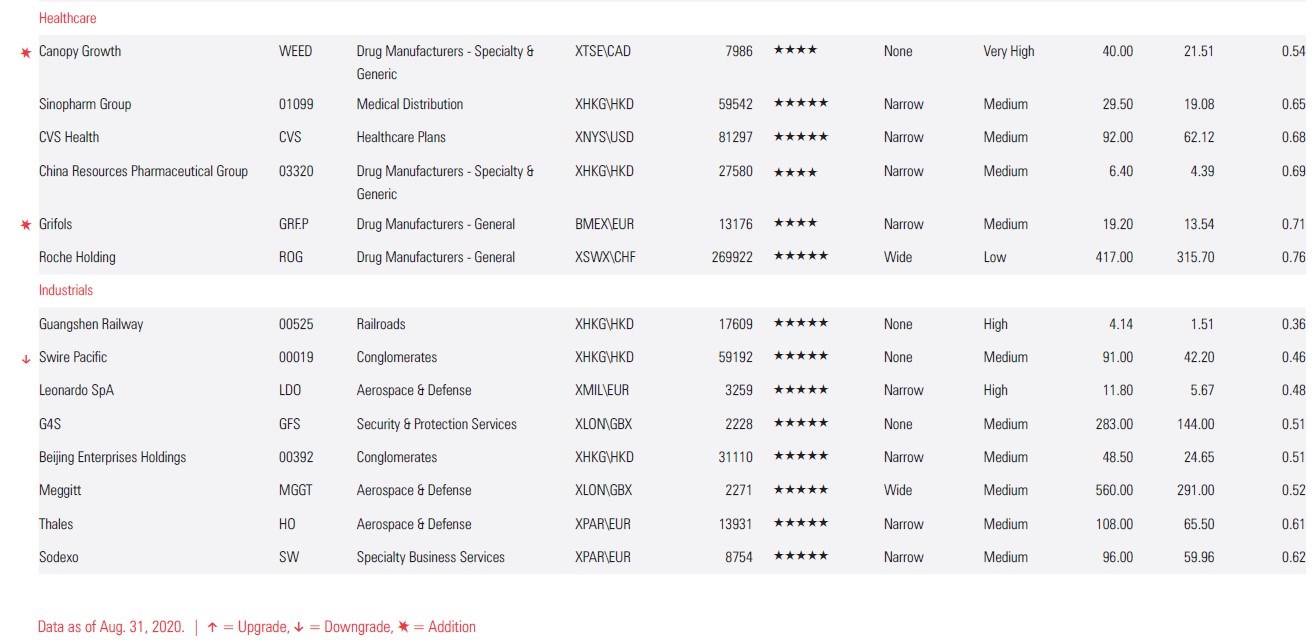1315x640 pixels.
Task: Click Roche Holding's five-star rating
Action: [800, 257]
